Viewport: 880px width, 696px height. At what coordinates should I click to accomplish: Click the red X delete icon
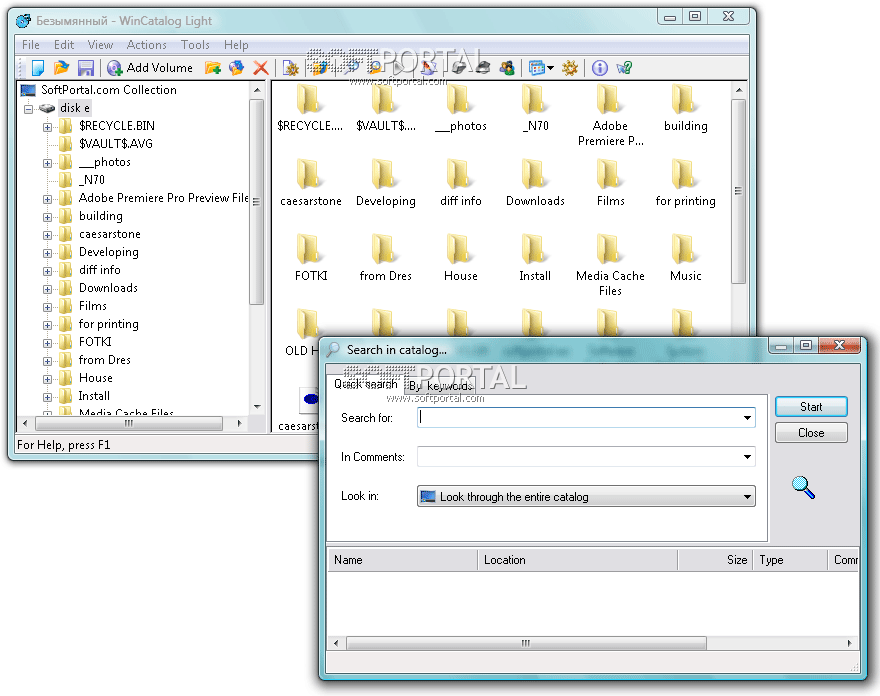tap(260, 68)
